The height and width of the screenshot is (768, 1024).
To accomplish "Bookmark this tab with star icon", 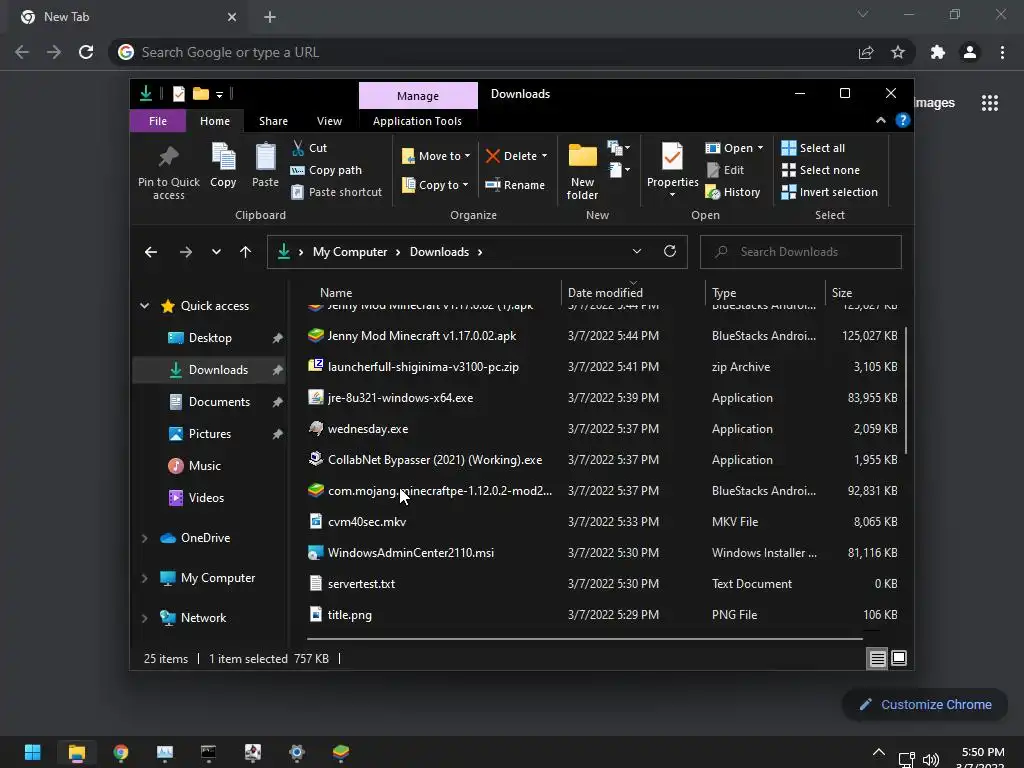I will click(898, 52).
